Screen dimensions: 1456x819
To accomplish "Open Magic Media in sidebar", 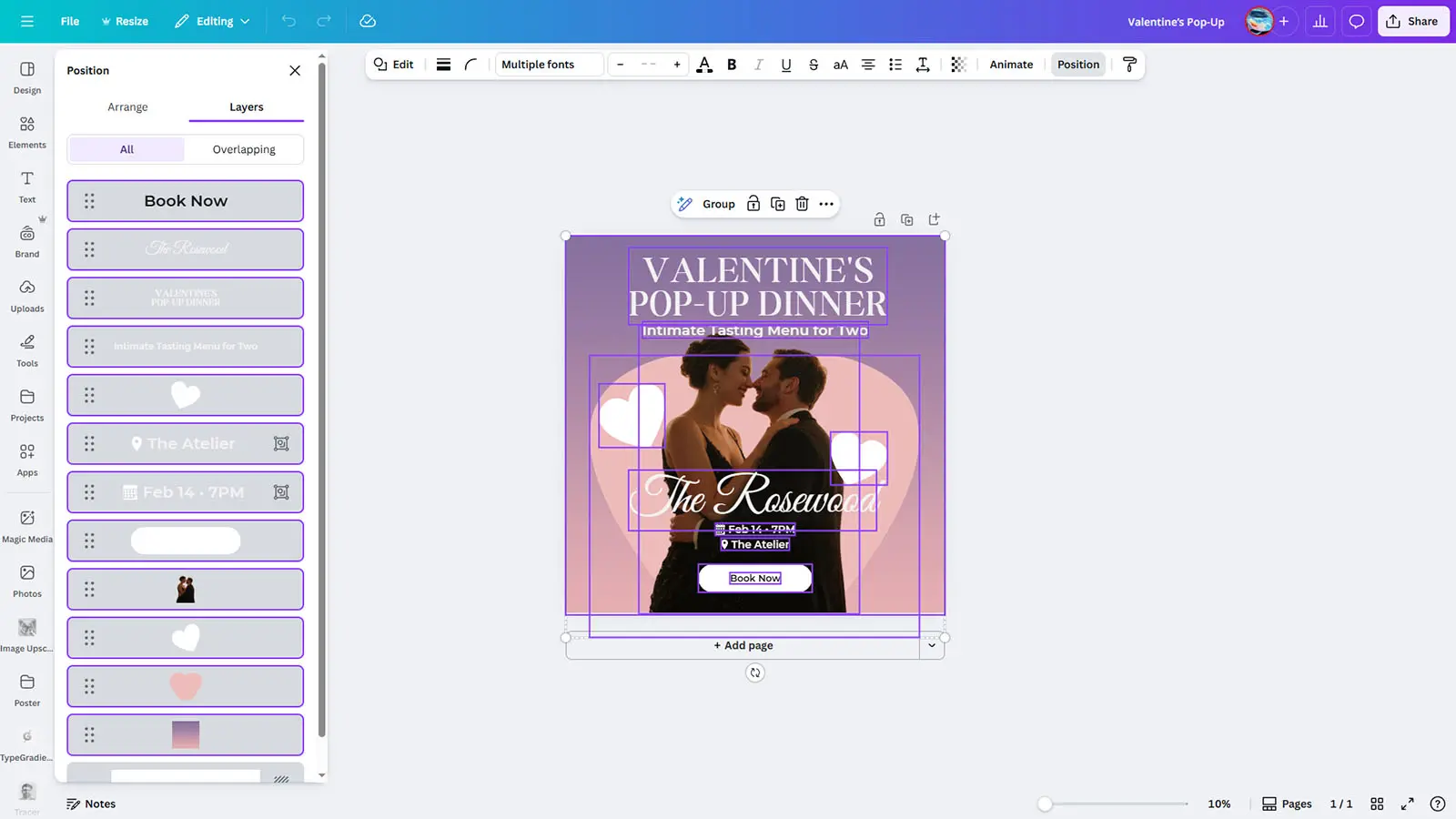I will pos(27,526).
